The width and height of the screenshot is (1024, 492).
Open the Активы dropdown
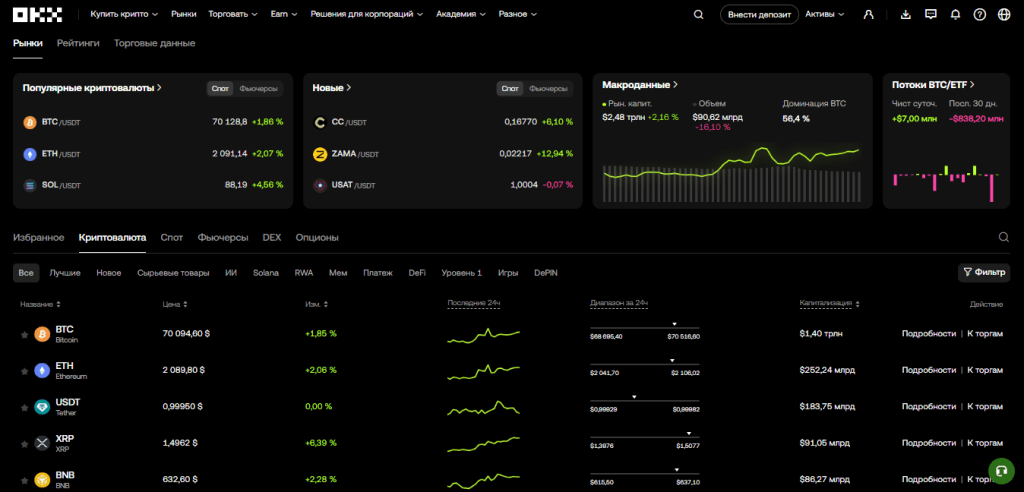tap(825, 14)
